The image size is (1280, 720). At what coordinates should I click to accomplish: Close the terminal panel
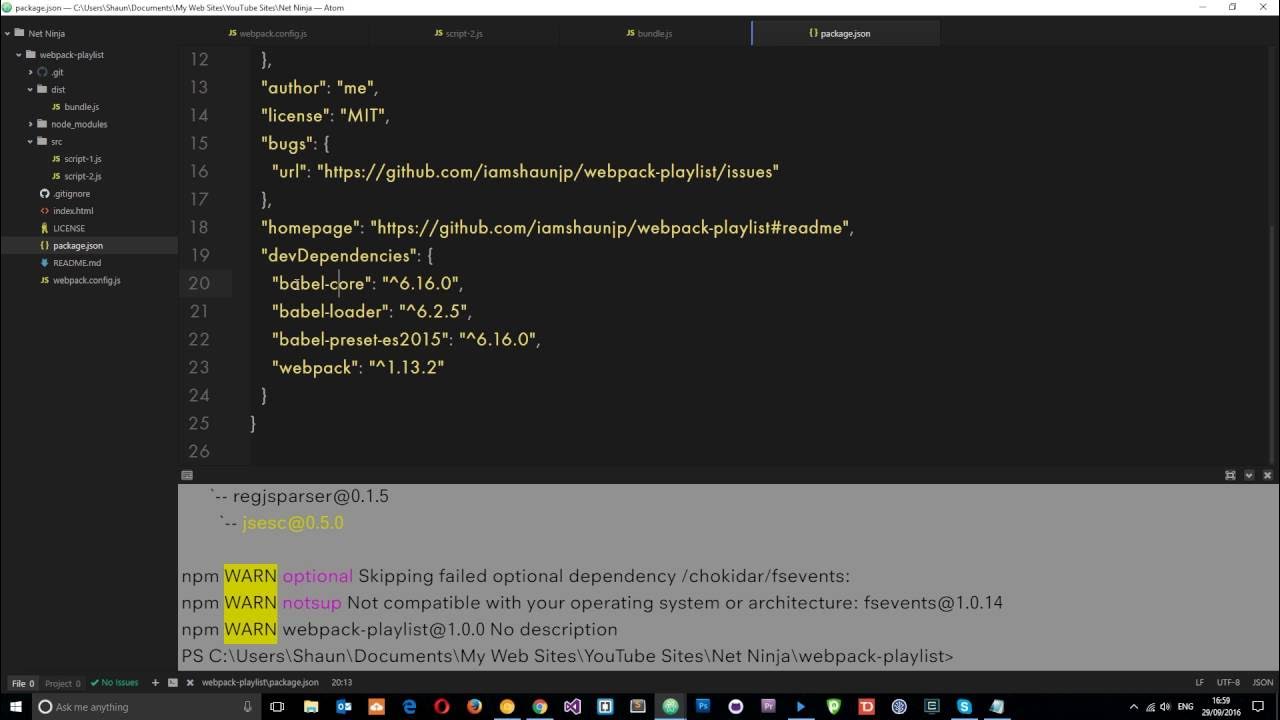pos(1268,475)
